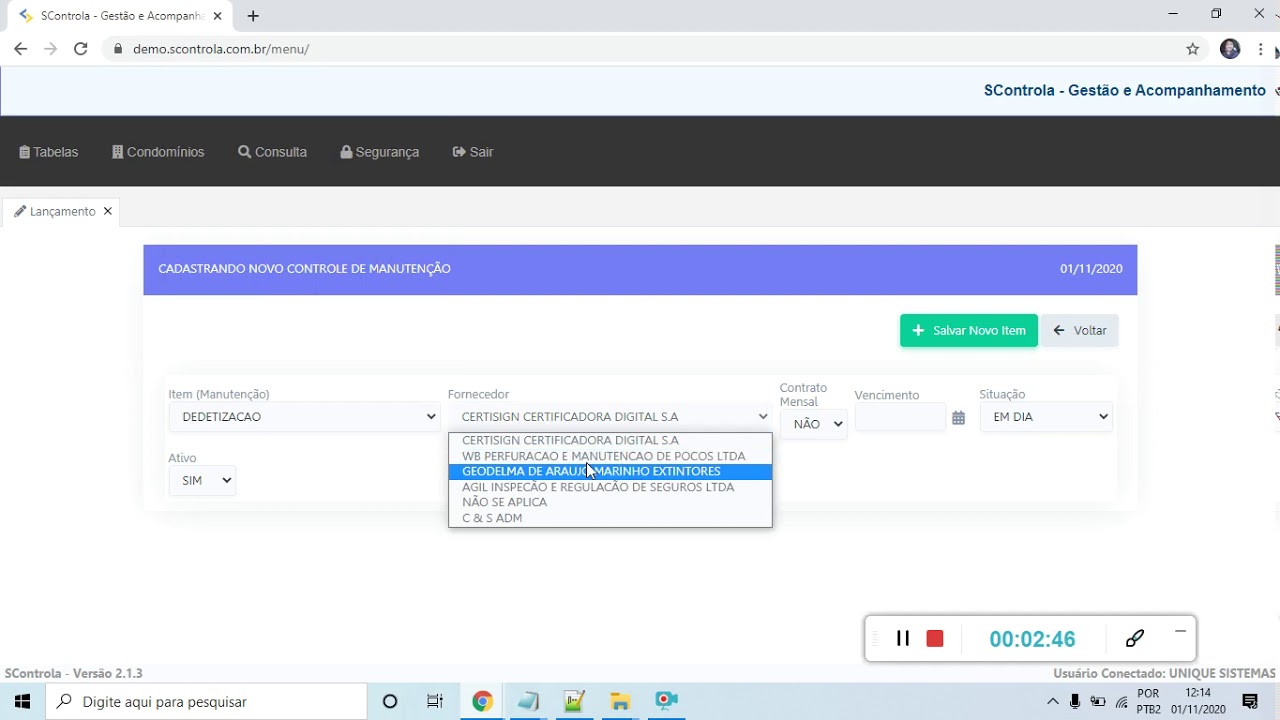Open the Vencimento calendar icon
Screen dimensions: 1280x720
958,418
